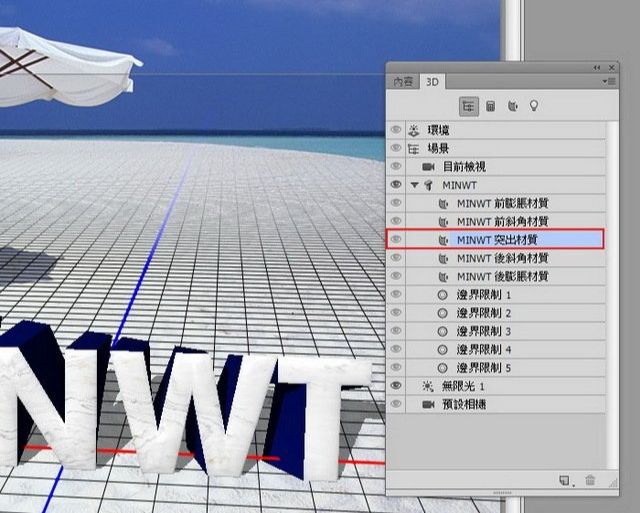Switch to the 3D tab
Screen dimensions: 640x513
(x=432, y=82)
